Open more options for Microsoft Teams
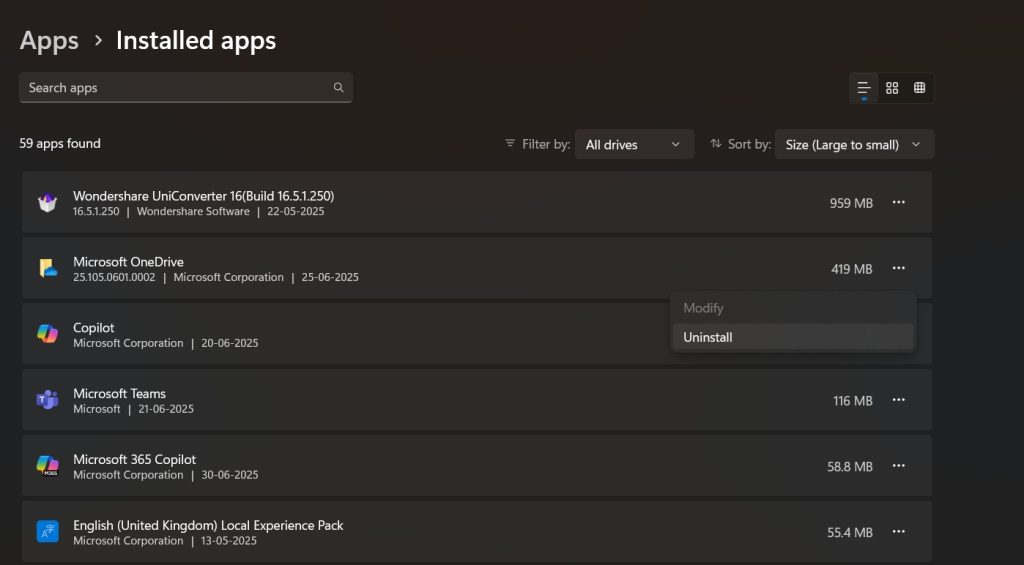The width and height of the screenshot is (1024, 565). click(899, 400)
